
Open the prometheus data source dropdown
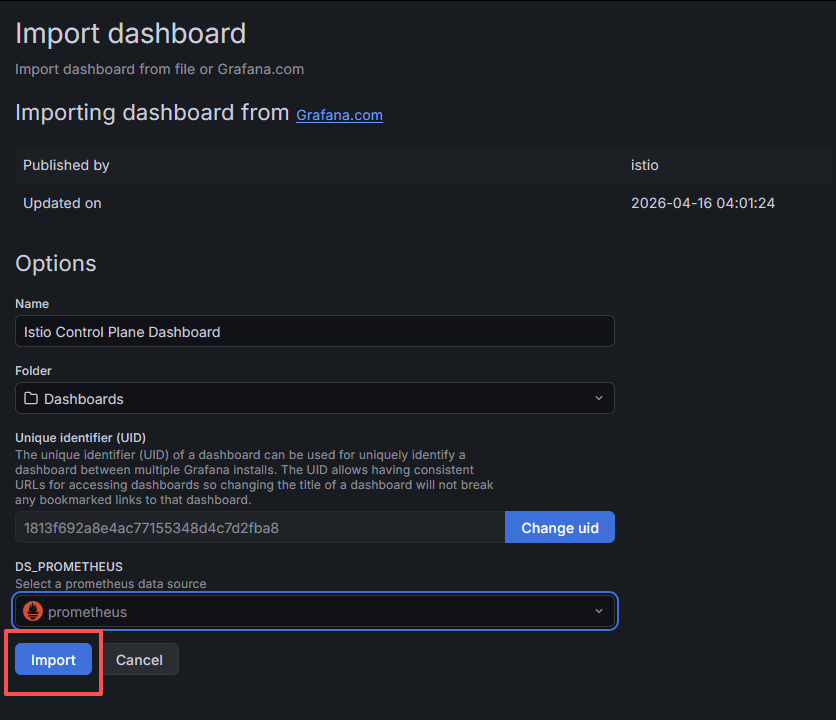pyautogui.click(x=315, y=611)
